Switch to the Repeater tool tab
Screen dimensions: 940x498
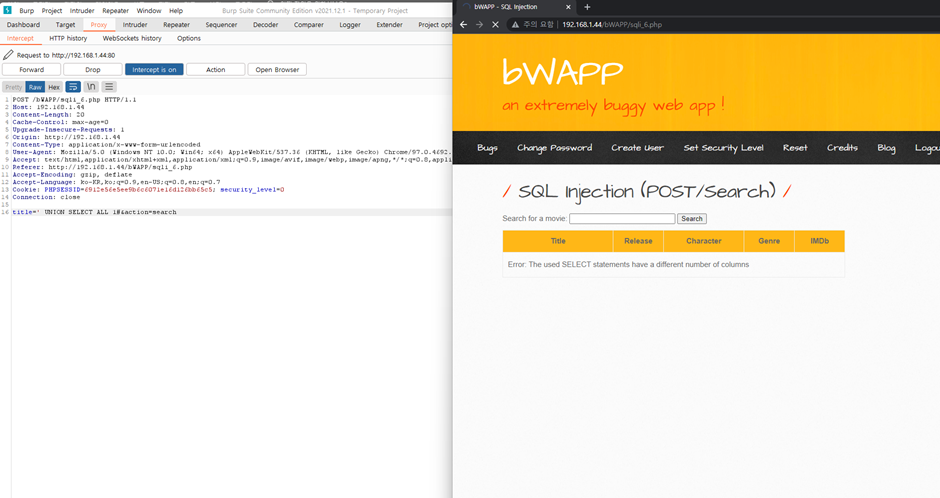coord(176,25)
